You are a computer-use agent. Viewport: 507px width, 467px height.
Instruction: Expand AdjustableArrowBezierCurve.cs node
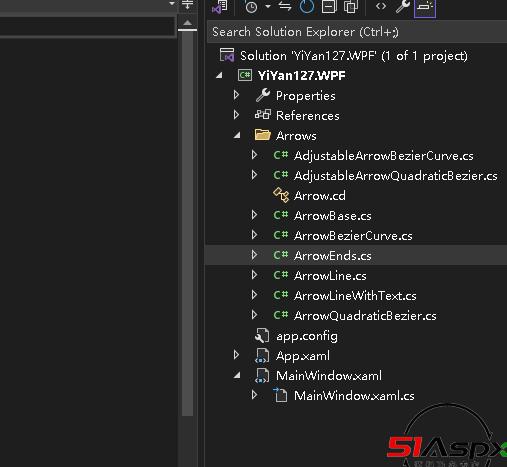(x=254, y=155)
